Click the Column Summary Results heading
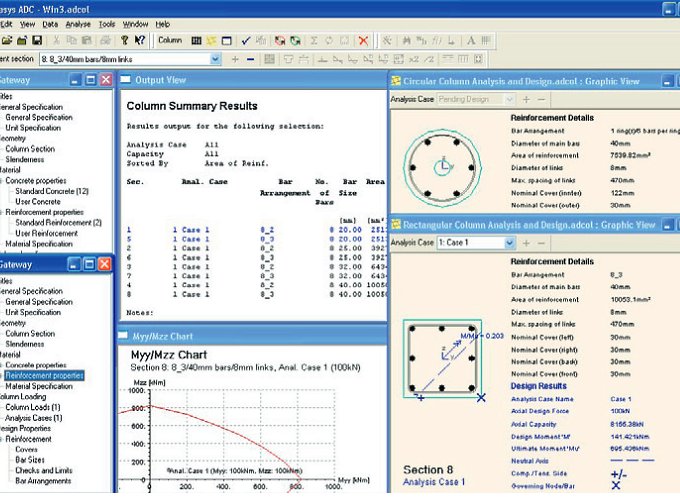The image size is (680, 498). click(192, 106)
